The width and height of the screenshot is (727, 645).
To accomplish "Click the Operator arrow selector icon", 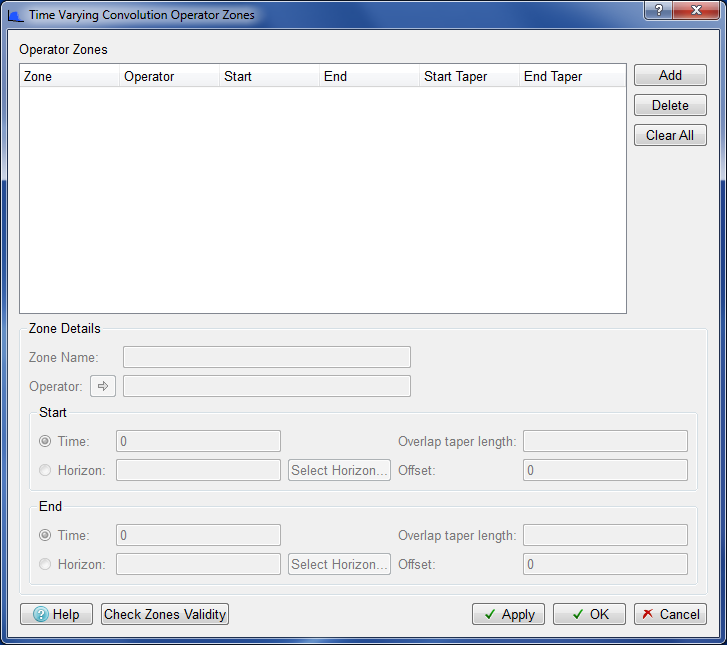I will (103, 386).
